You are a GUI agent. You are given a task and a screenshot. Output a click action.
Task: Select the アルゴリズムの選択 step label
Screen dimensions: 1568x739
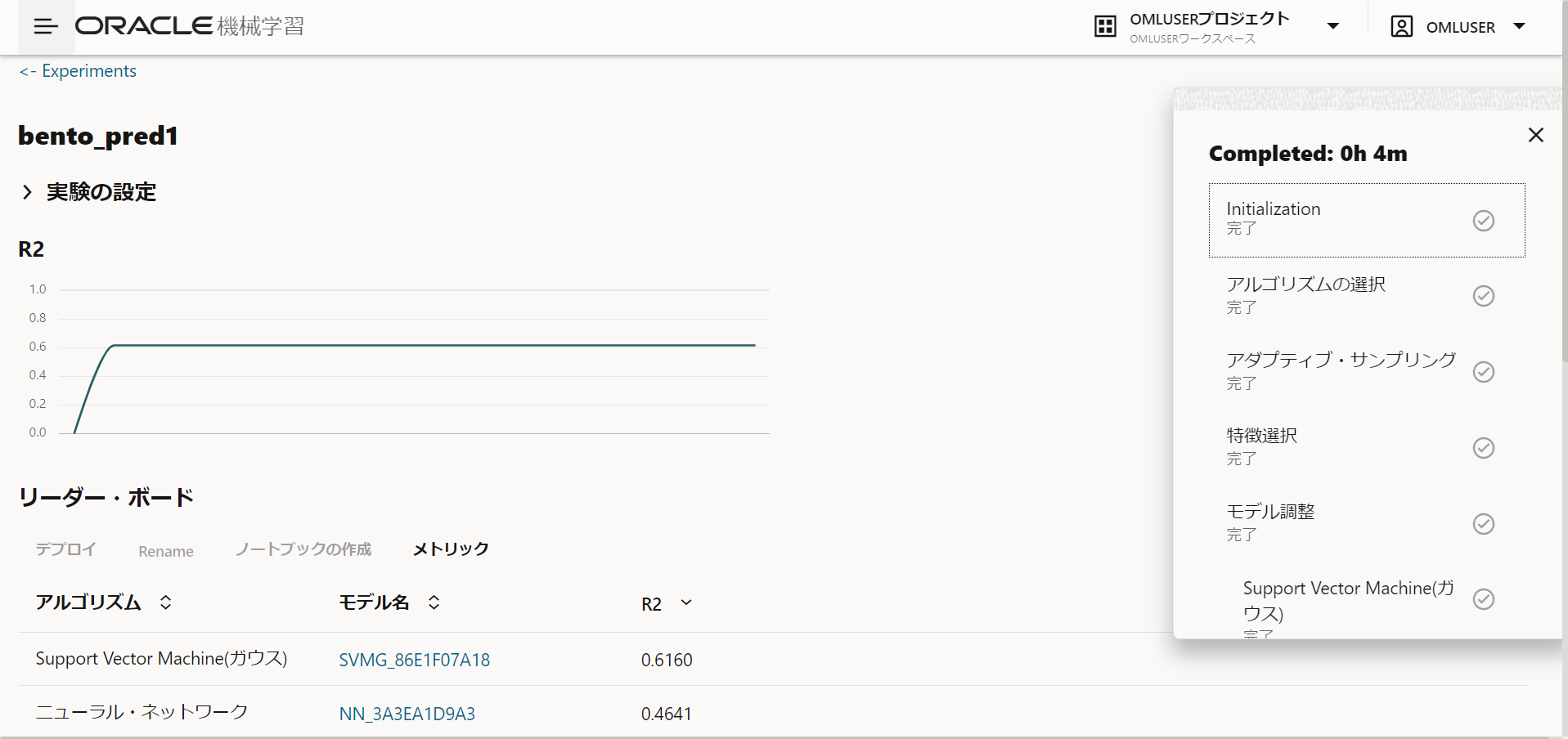[x=1306, y=284]
